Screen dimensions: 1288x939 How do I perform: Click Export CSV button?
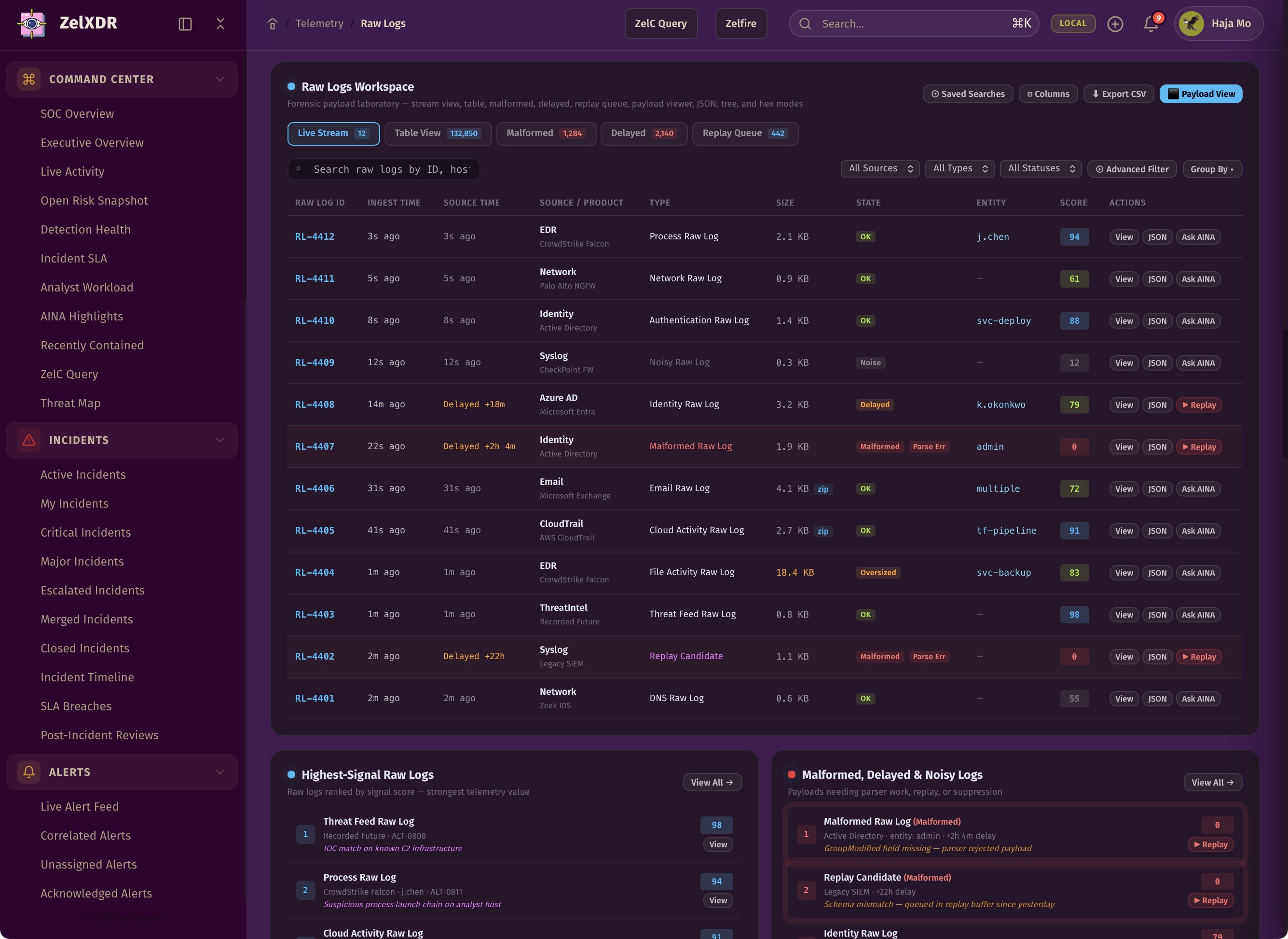point(1118,94)
